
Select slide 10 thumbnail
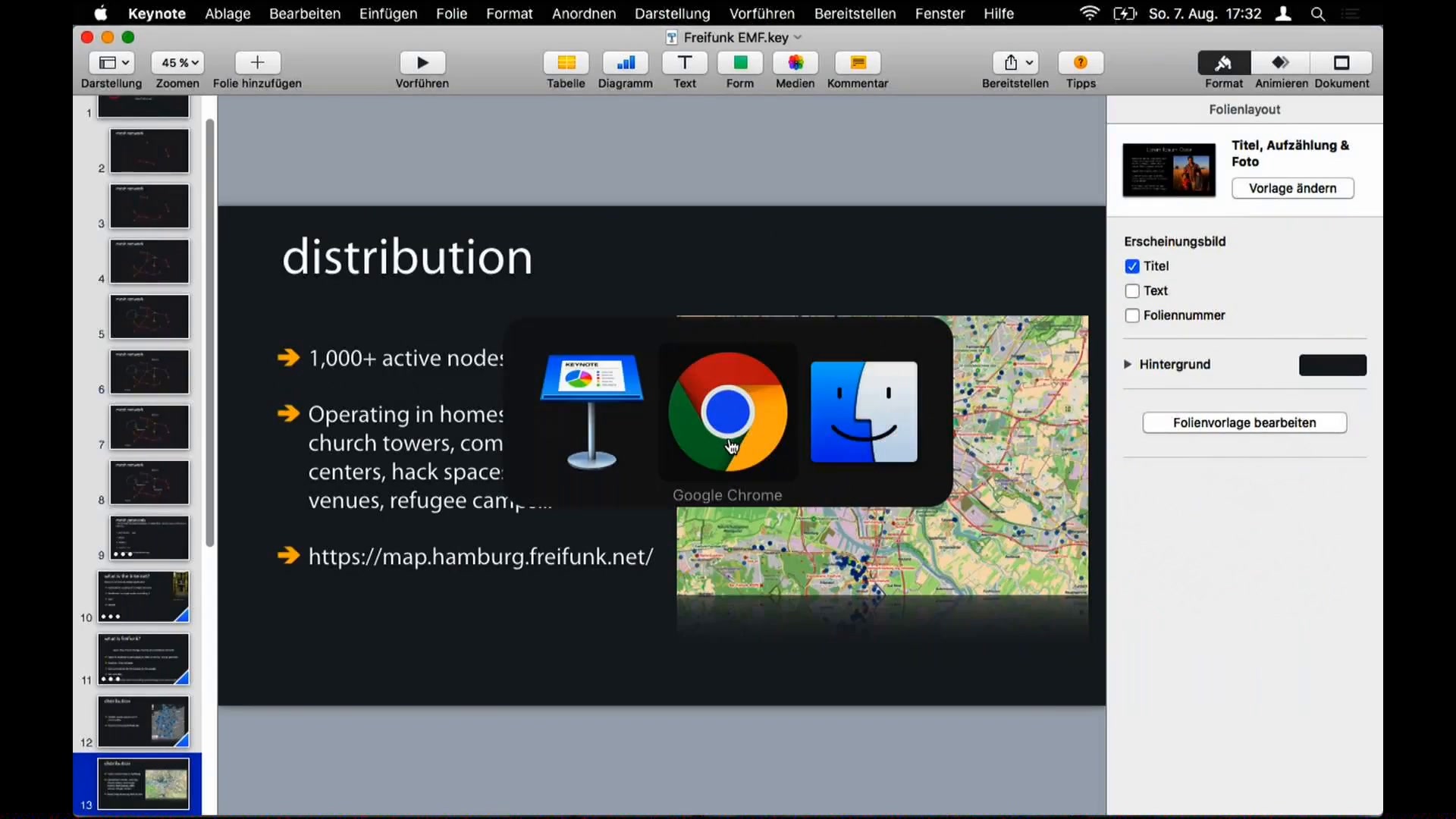tap(143, 596)
